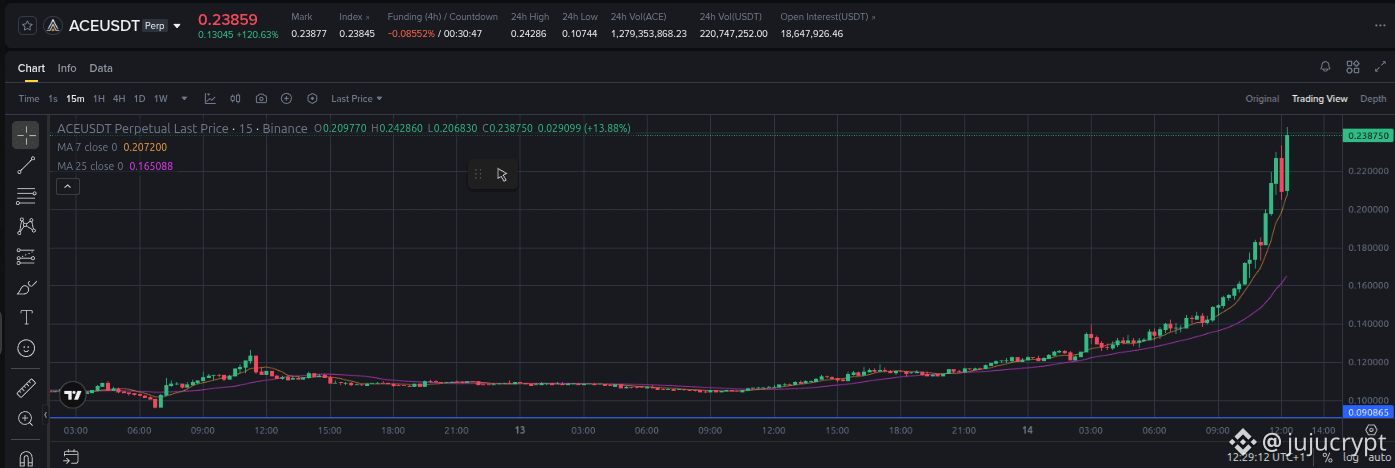Go to date using the bottom calendar icon
This screenshot has height=468, width=1395.
(x=71, y=457)
